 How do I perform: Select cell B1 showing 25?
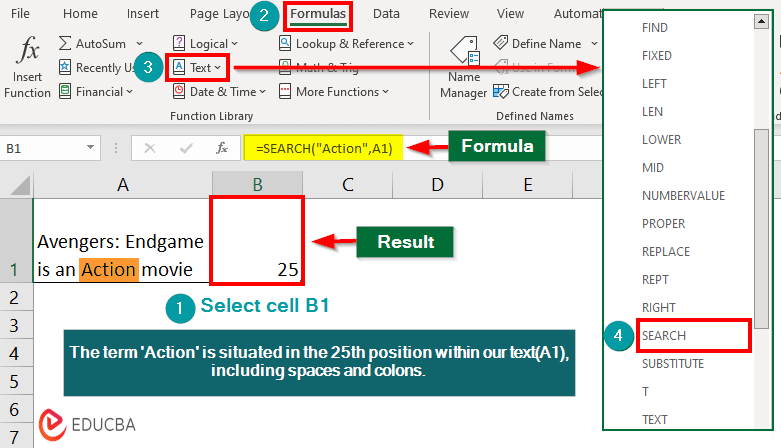(257, 240)
